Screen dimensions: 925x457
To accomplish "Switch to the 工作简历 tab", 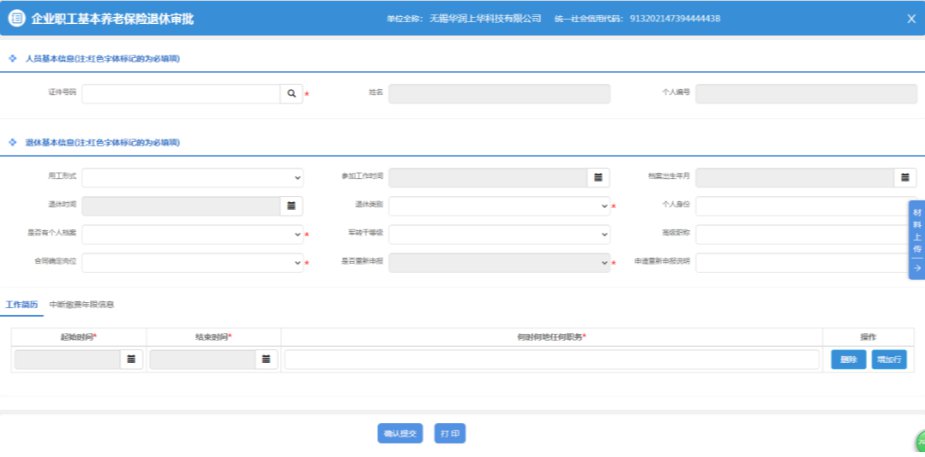I will click(x=21, y=303).
